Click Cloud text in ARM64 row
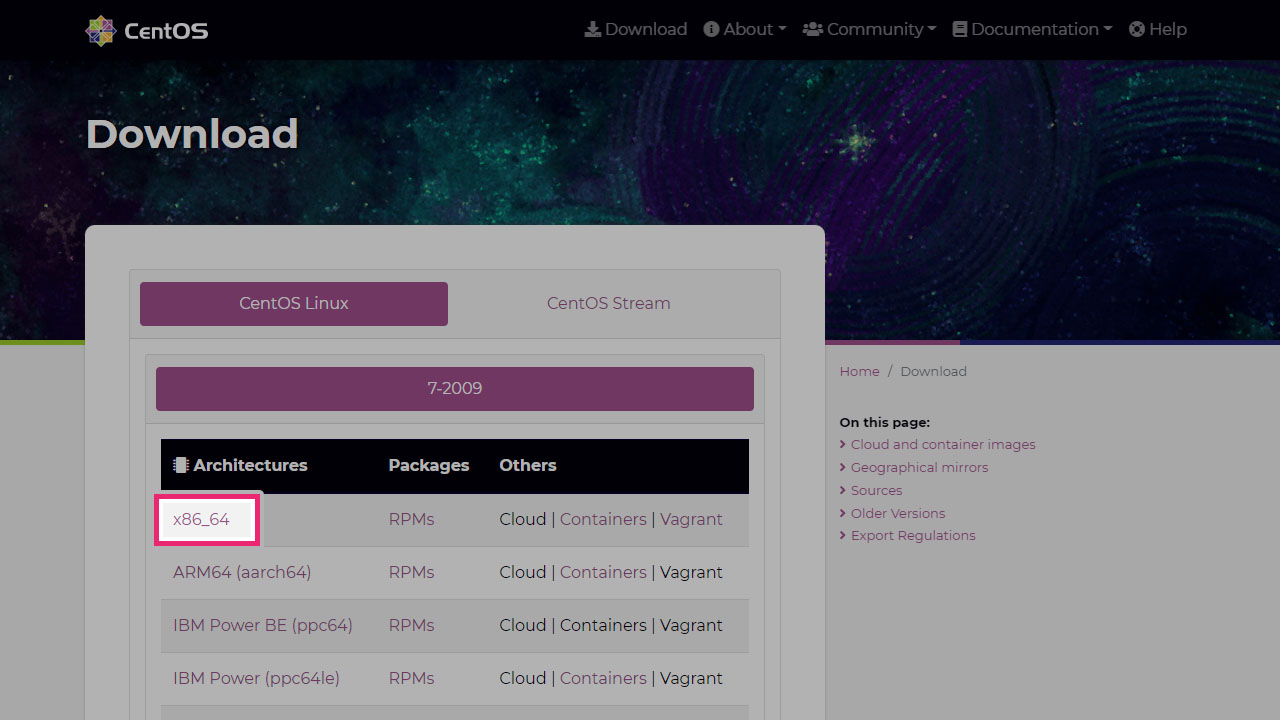Viewport: 1280px width, 720px height. click(523, 572)
